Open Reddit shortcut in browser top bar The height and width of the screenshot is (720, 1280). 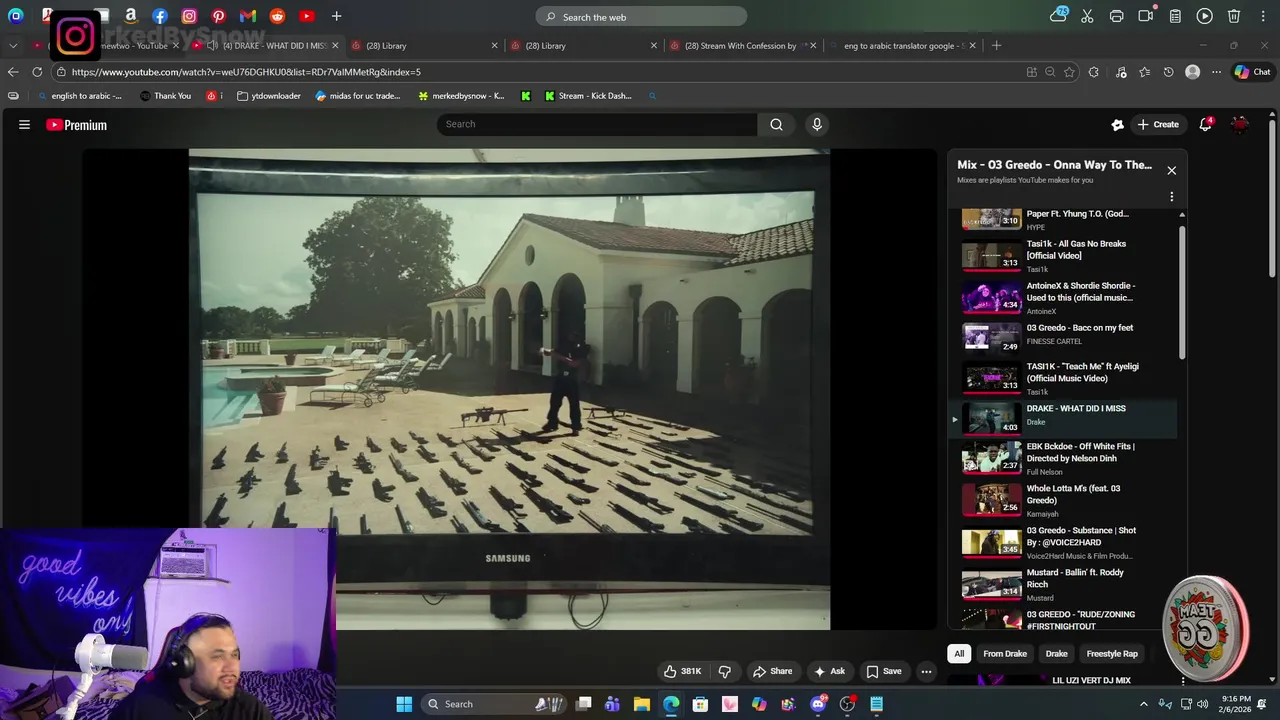pos(277,16)
